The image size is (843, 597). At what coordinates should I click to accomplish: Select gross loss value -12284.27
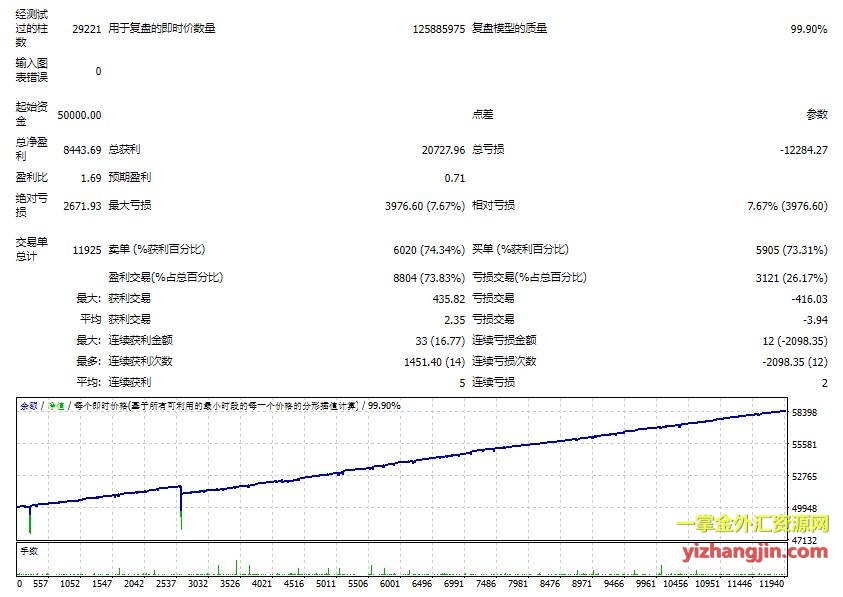[x=804, y=150]
